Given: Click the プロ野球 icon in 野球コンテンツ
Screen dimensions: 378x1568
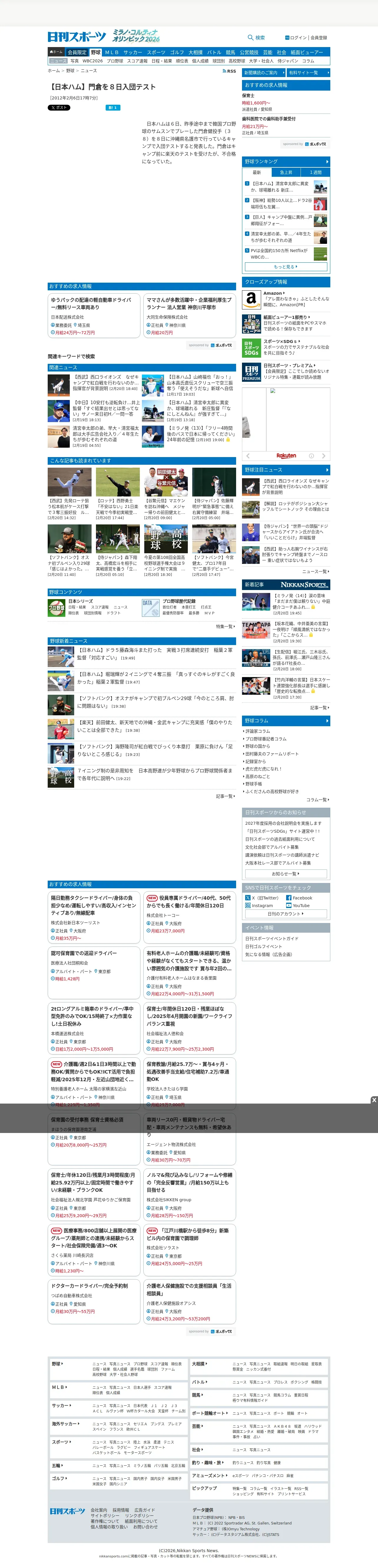Looking at the screenshot, I should (x=57, y=607).
